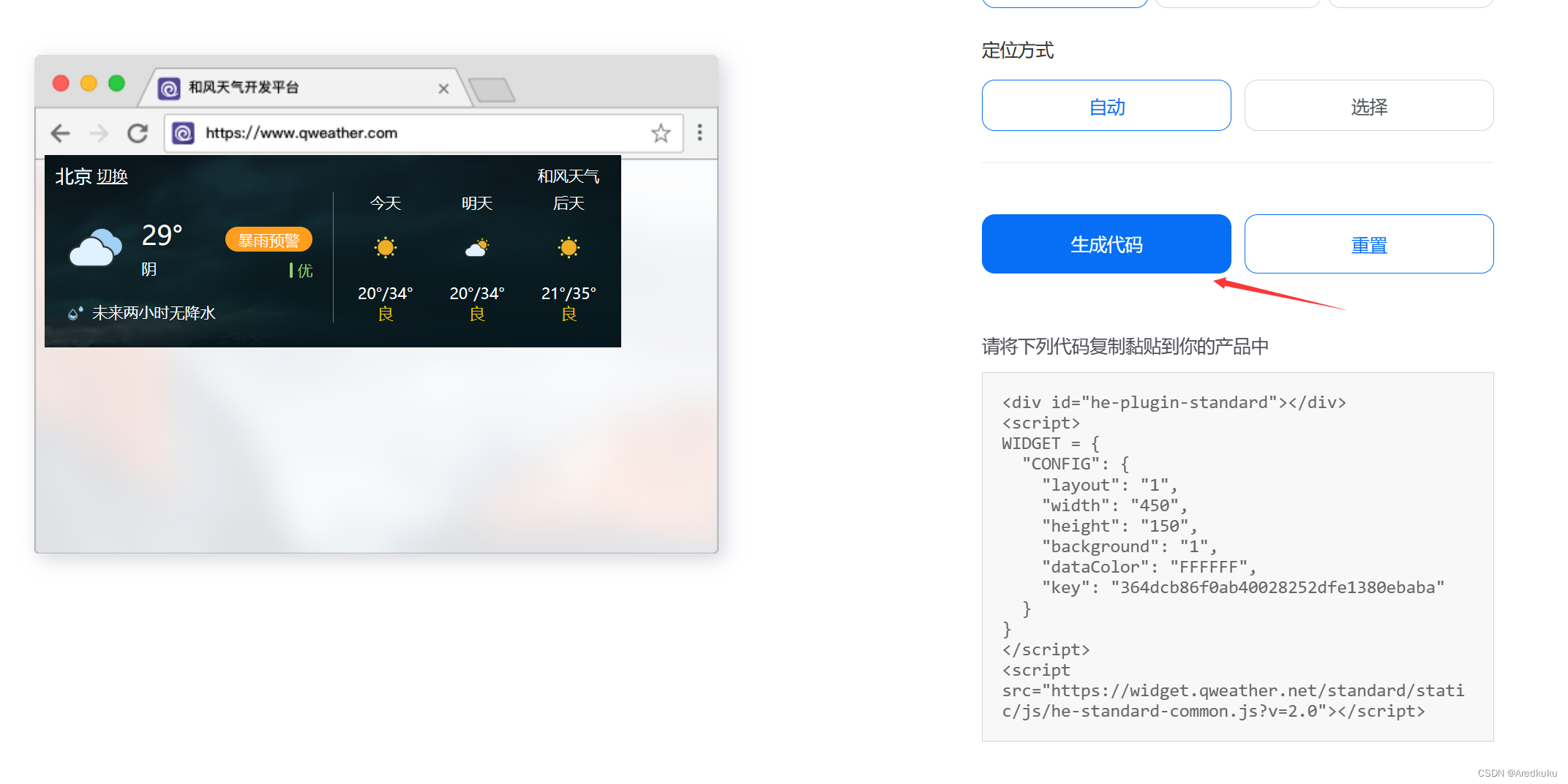Click the 阴 weather condition text

point(149,269)
